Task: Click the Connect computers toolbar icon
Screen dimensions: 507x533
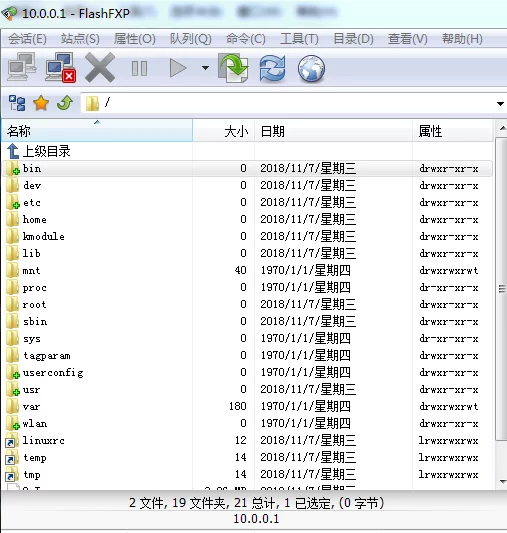Action: 22,67
